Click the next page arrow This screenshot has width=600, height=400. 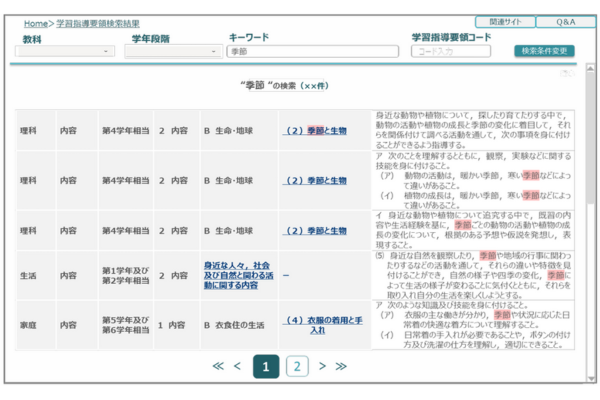[322, 366]
